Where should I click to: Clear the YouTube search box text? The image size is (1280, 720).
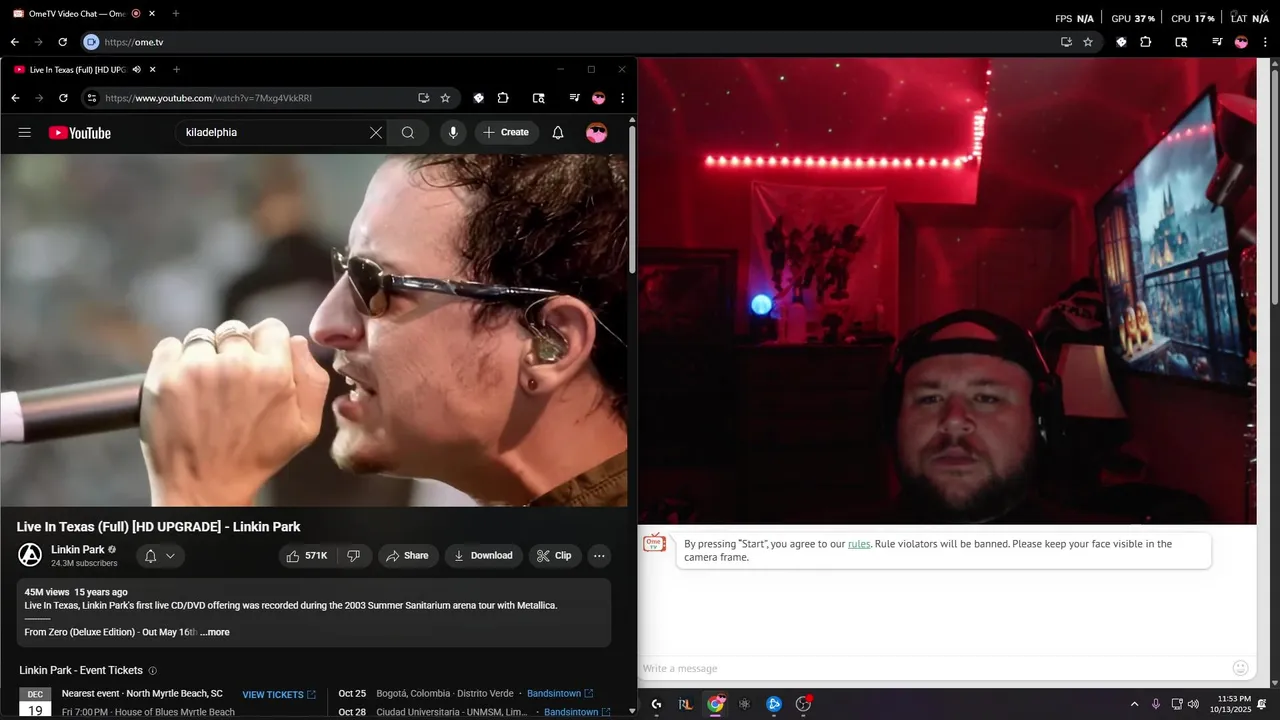tap(376, 133)
